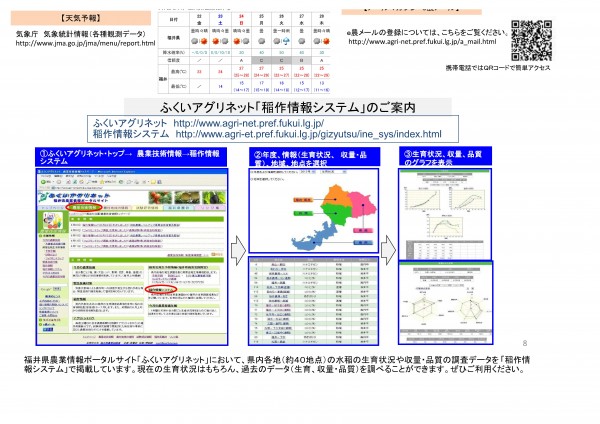This screenshot has height=424, width=600.
Task: Click the first news headline link in screenshot
Action: tap(130, 225)
